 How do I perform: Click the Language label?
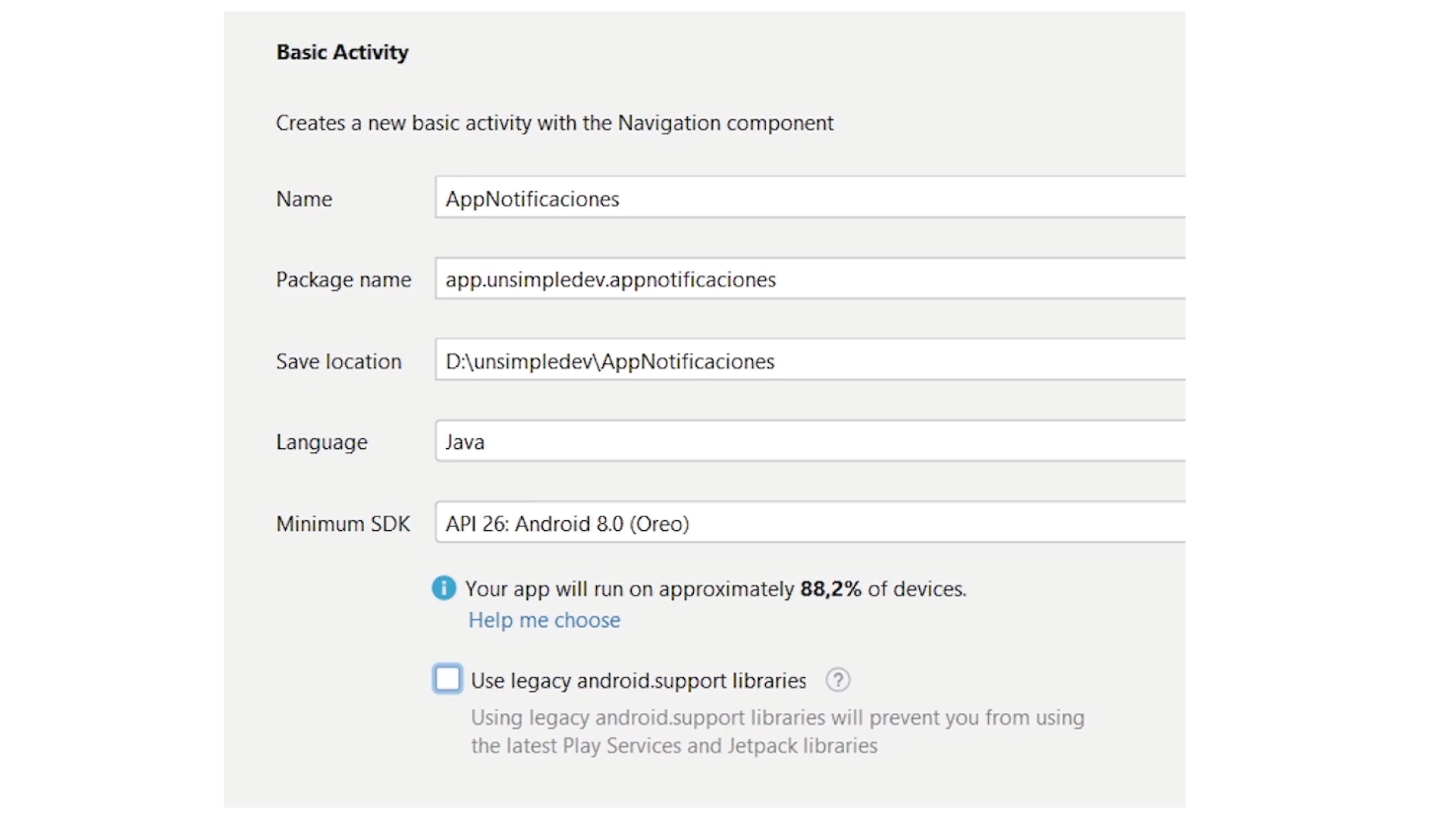(322, 442)
